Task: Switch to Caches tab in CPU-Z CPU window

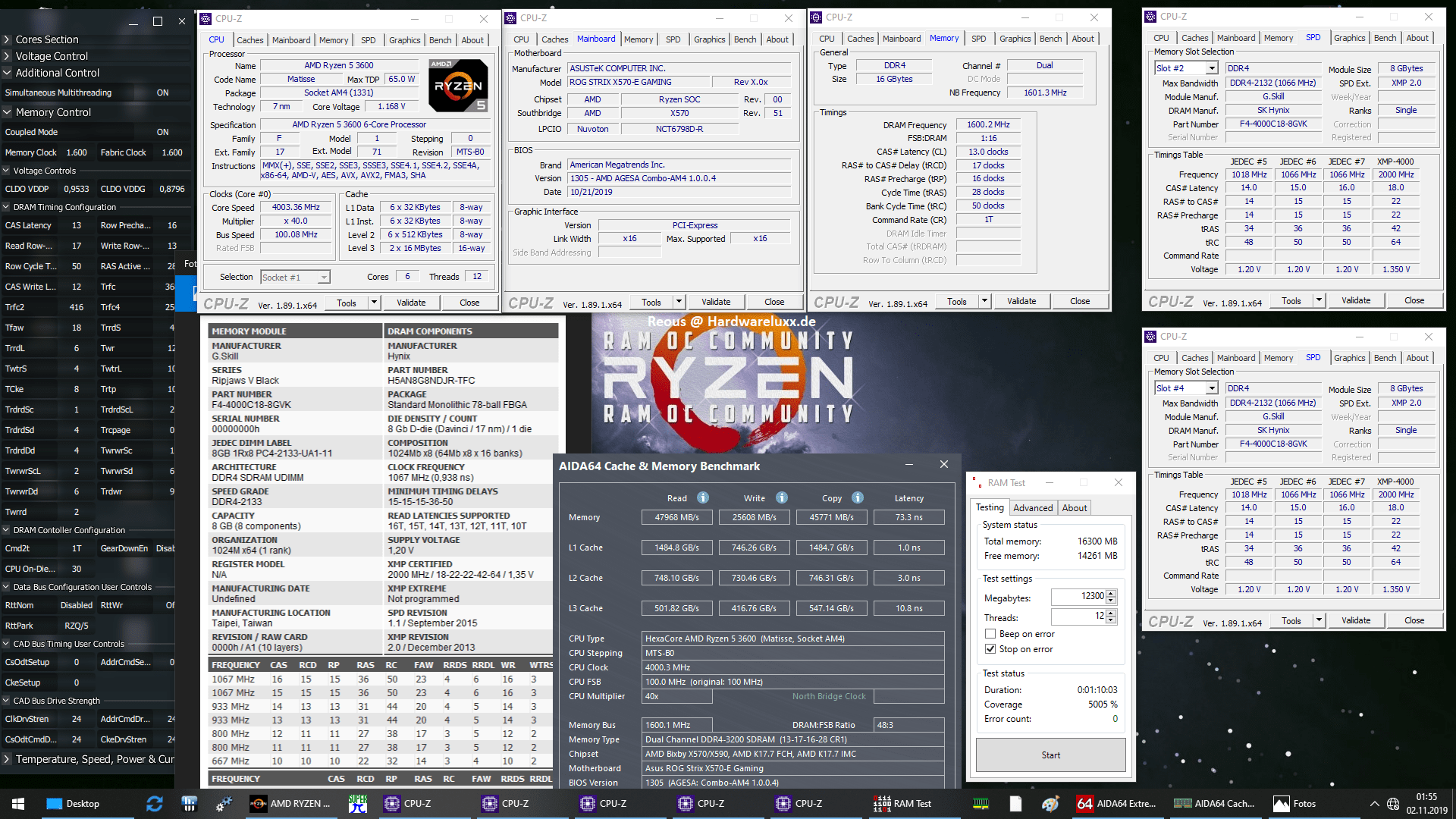Action: 249,40
